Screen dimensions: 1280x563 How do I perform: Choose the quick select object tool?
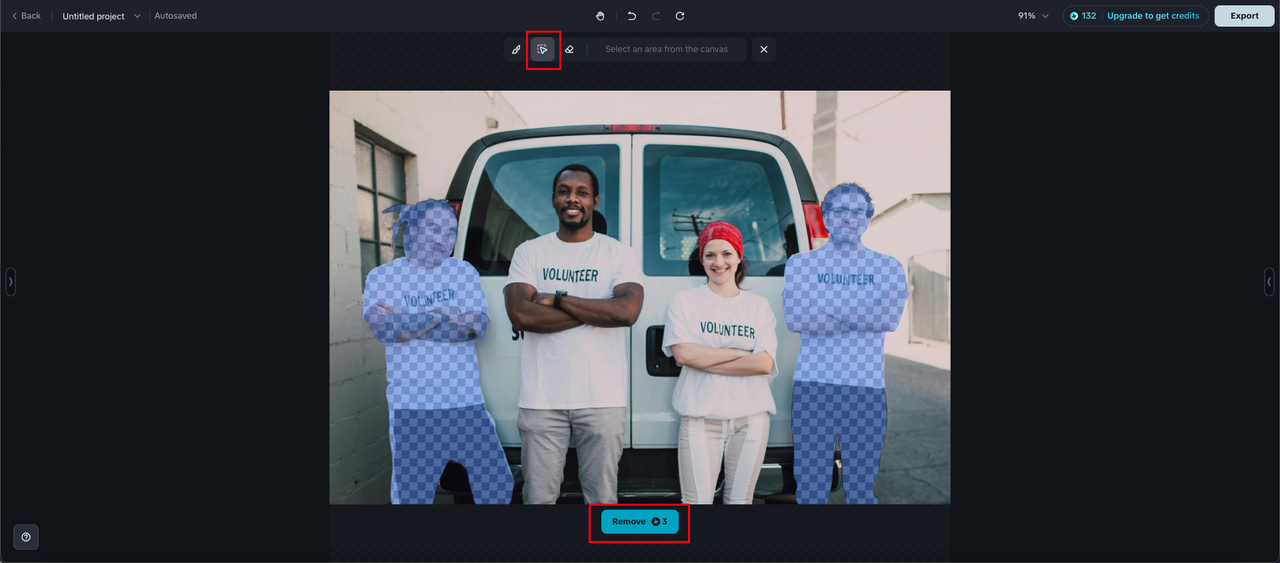click(543, 49)
